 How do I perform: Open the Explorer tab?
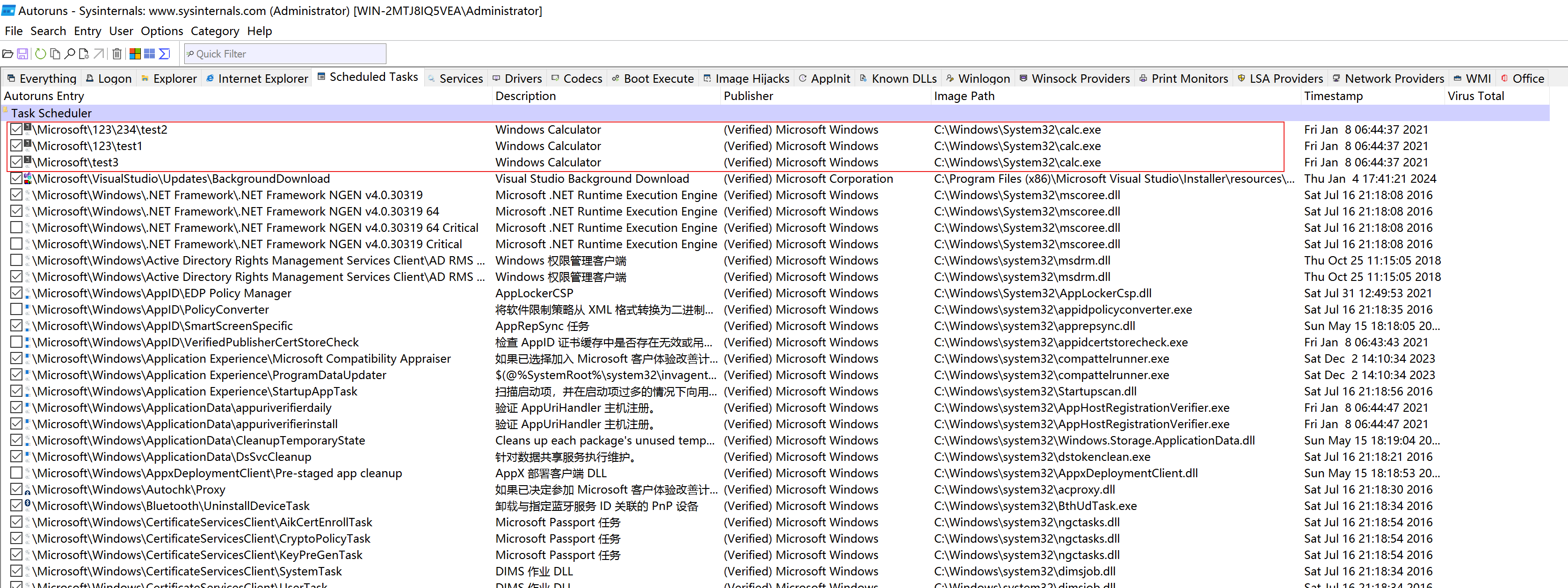point(168,79)
